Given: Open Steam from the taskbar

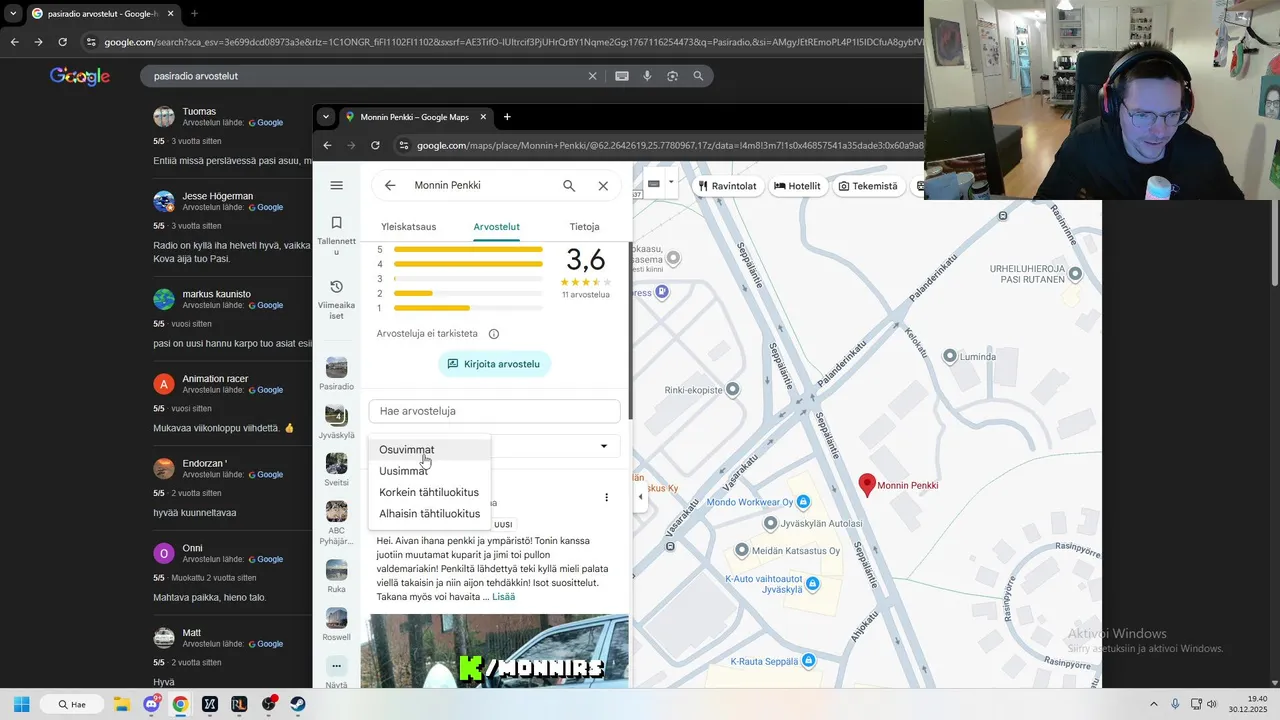Looking at the screenshot, I should [298, 704].
